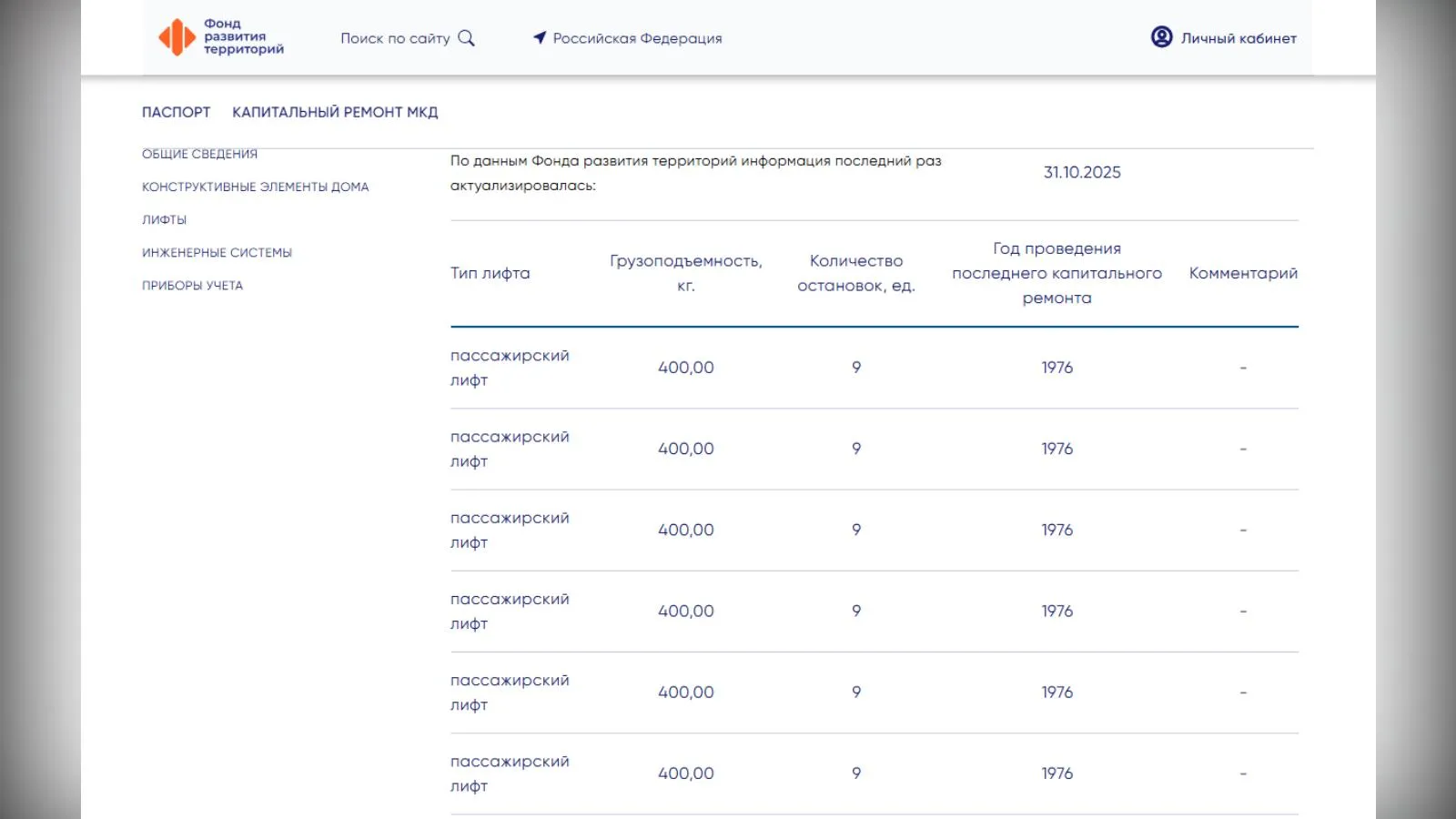The image size is (1456, 819).
Task: Open the Личный кабинет link
Action: click(1238, 38)
